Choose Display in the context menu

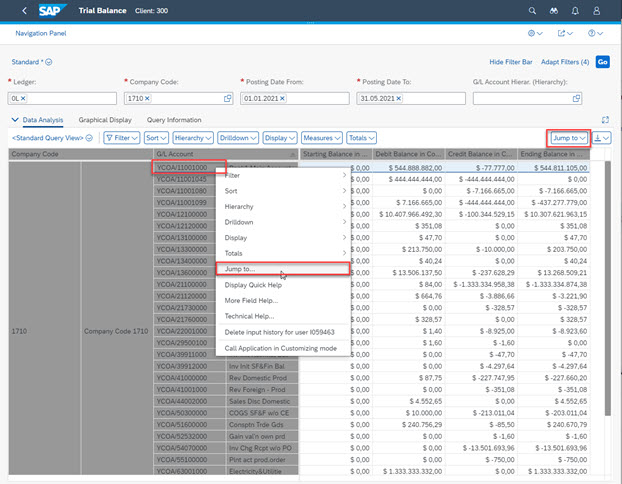point(283,238)
